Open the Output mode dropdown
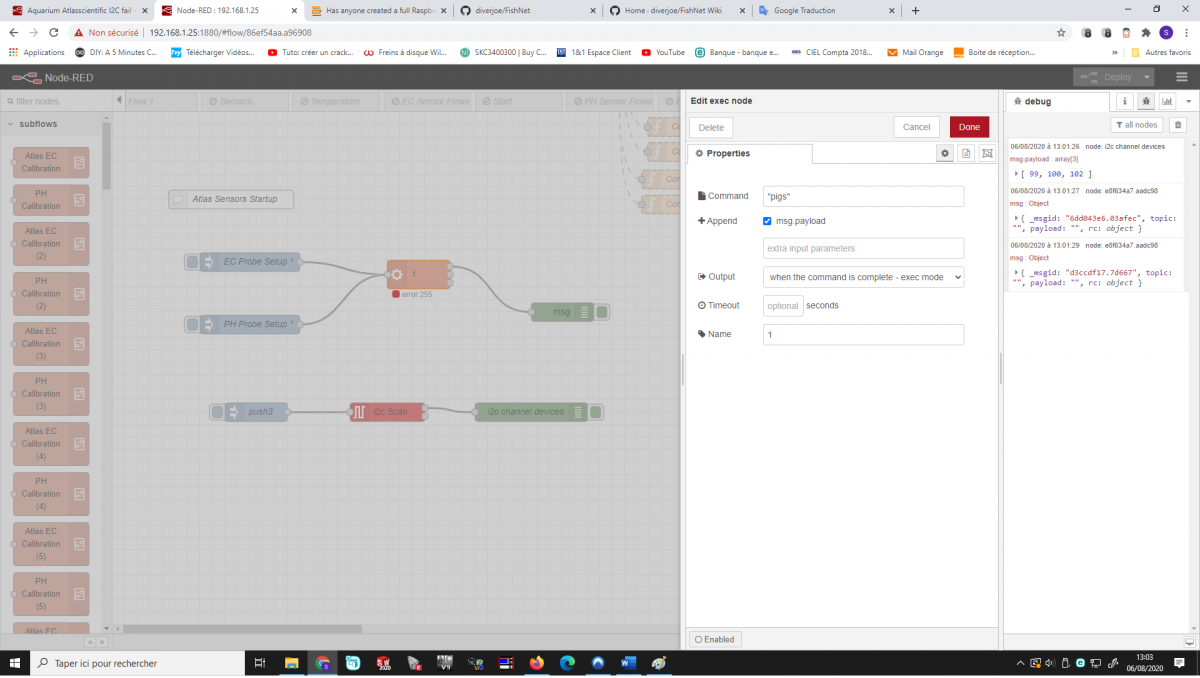The width and height of the screenshot is (1200, 678). click(x=863, y=276)
